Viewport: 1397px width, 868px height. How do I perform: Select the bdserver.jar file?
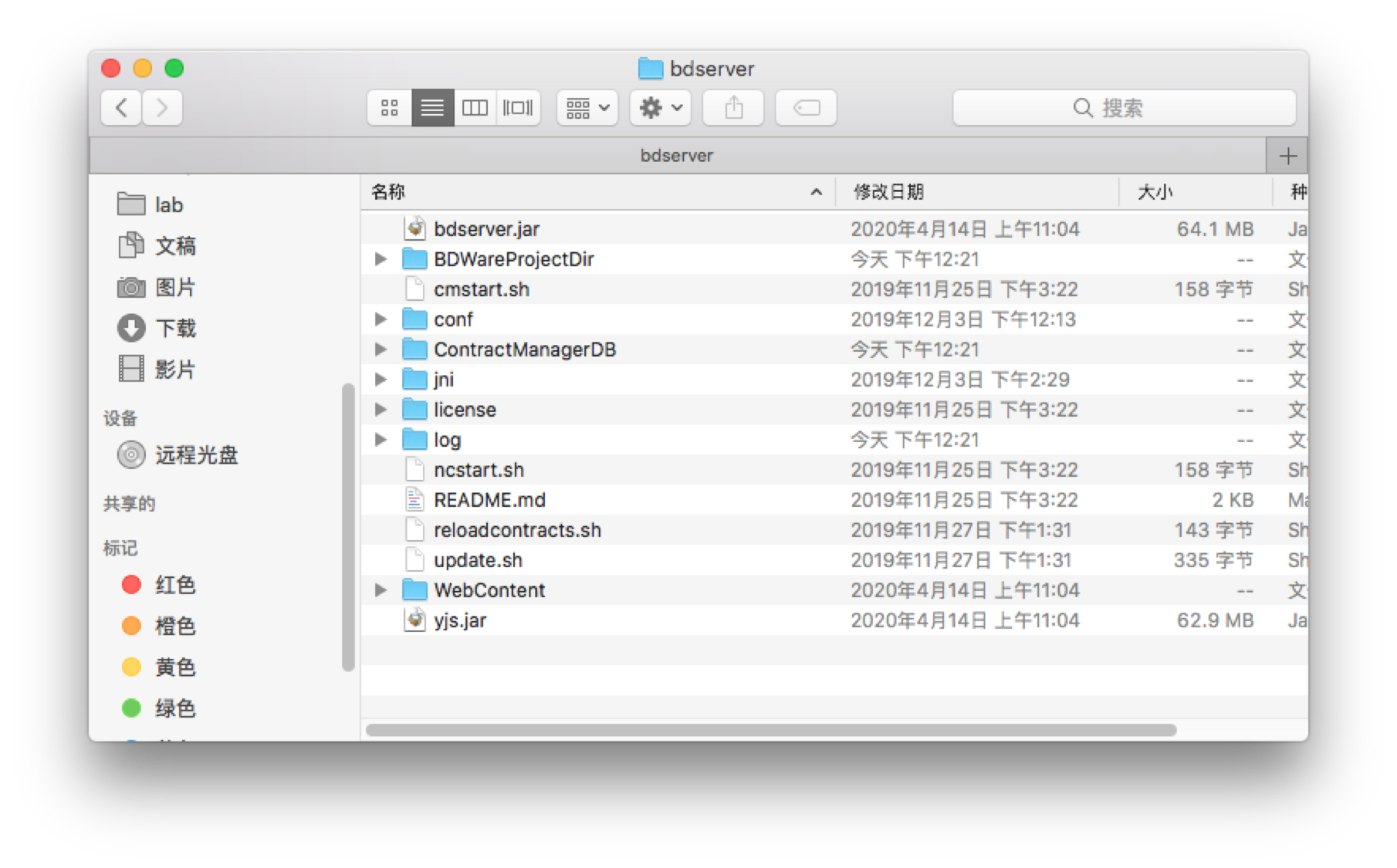(486, 229)
